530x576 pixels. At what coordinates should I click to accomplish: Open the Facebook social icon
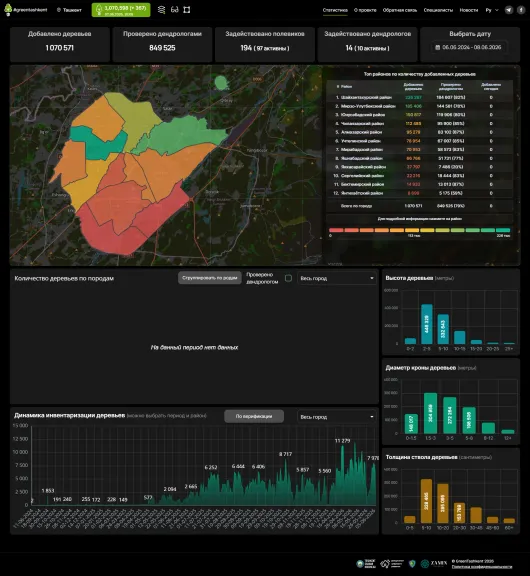tap(521, 10)
